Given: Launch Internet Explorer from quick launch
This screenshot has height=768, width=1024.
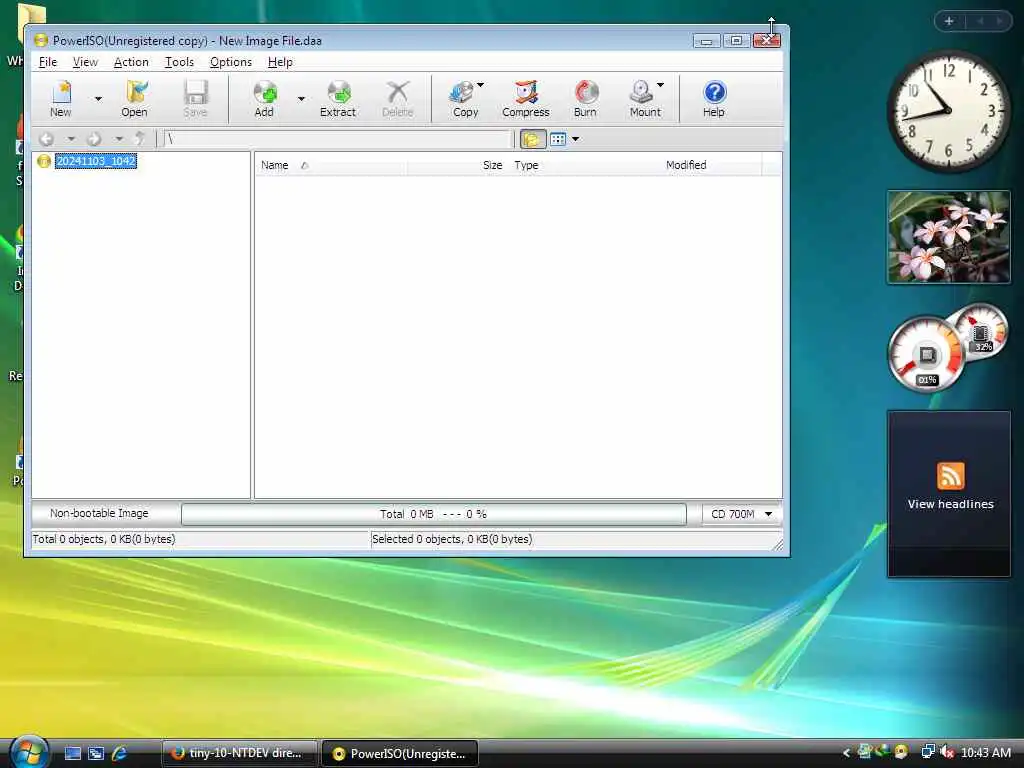Looking at the screenshot, I should coord(120,753).
